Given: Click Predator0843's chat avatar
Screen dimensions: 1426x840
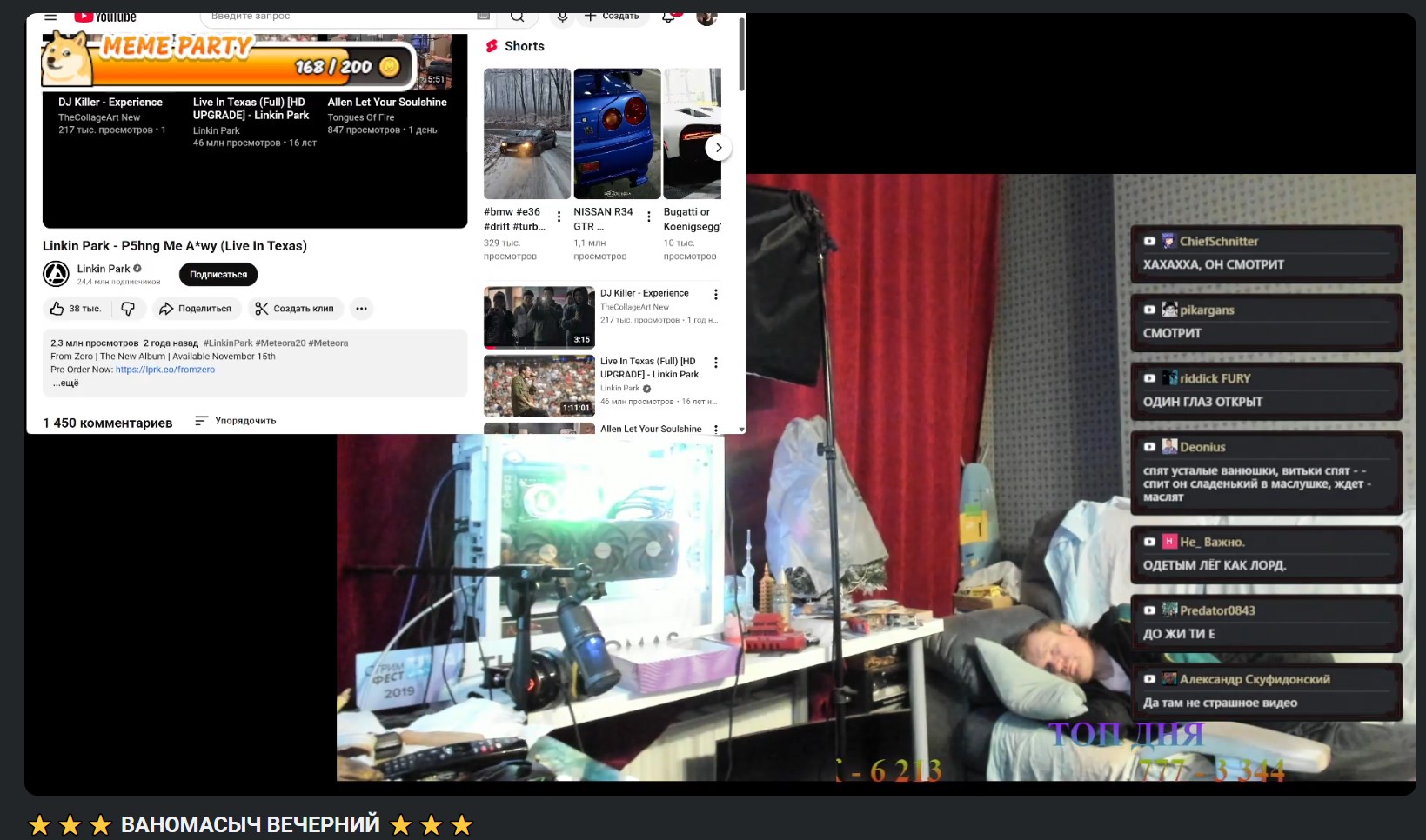Looking at the screenshot, I should [x=1168, y=610].
